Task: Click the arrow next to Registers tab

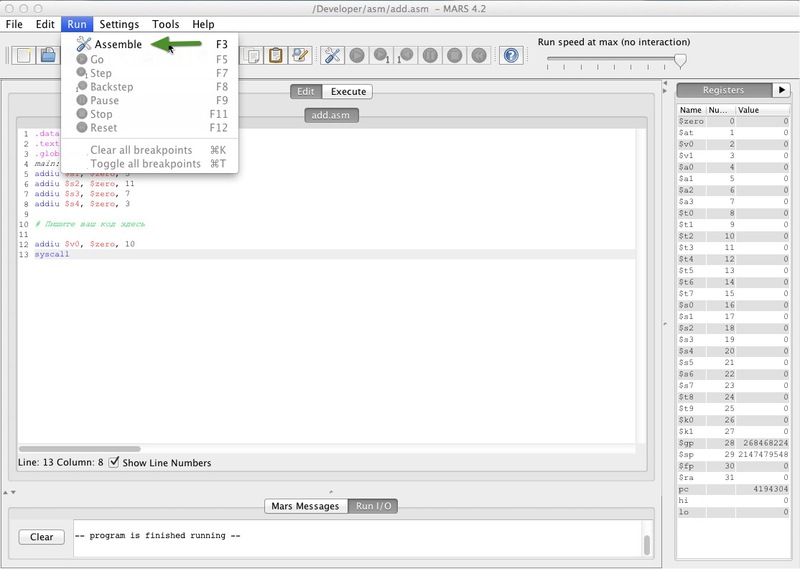Action: pyautogui.click(x=781, y=90)
